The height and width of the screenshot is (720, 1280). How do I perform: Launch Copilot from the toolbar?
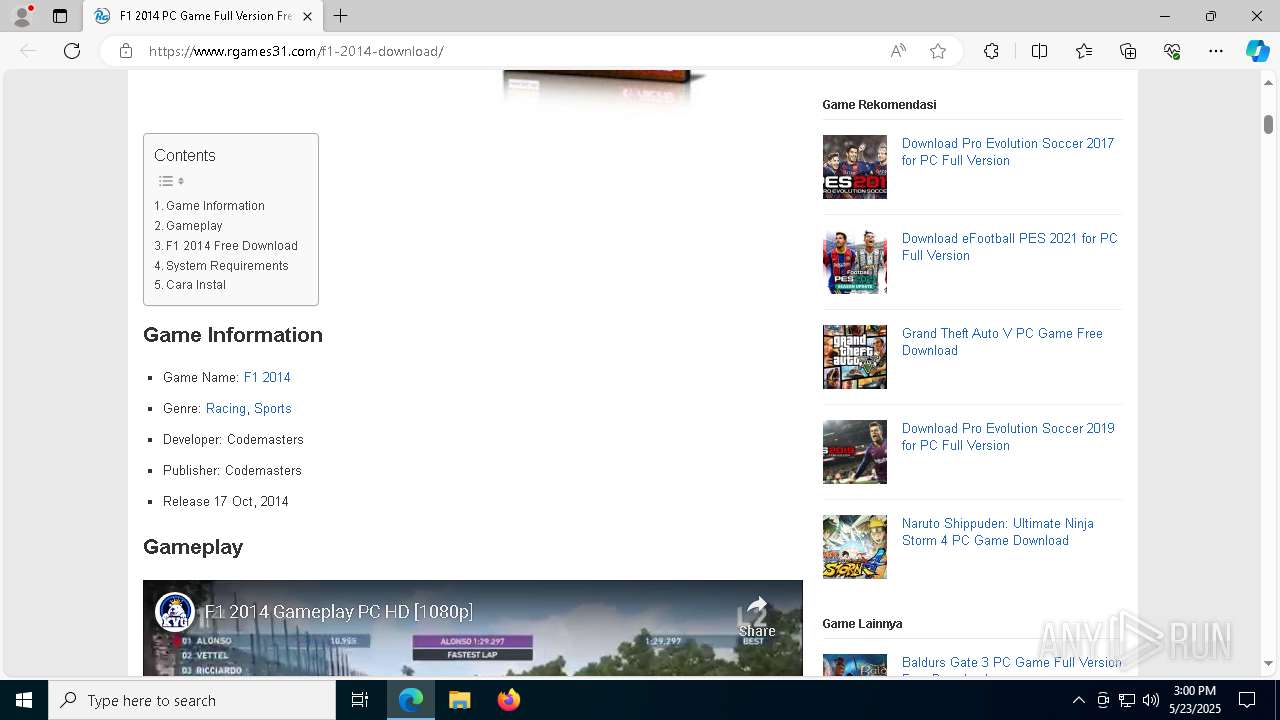1257,51
